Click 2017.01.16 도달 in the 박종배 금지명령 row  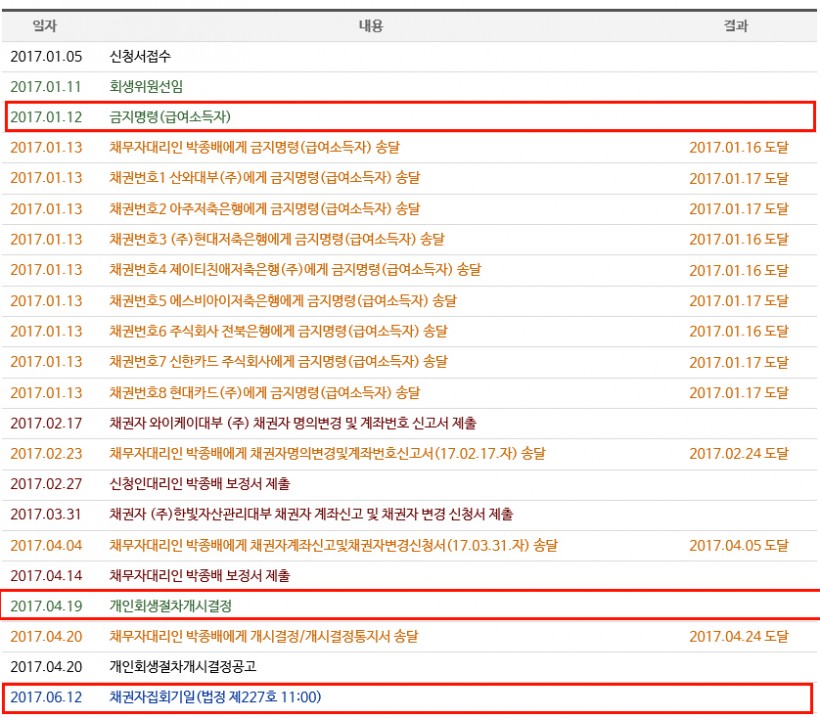click(738, 147)
